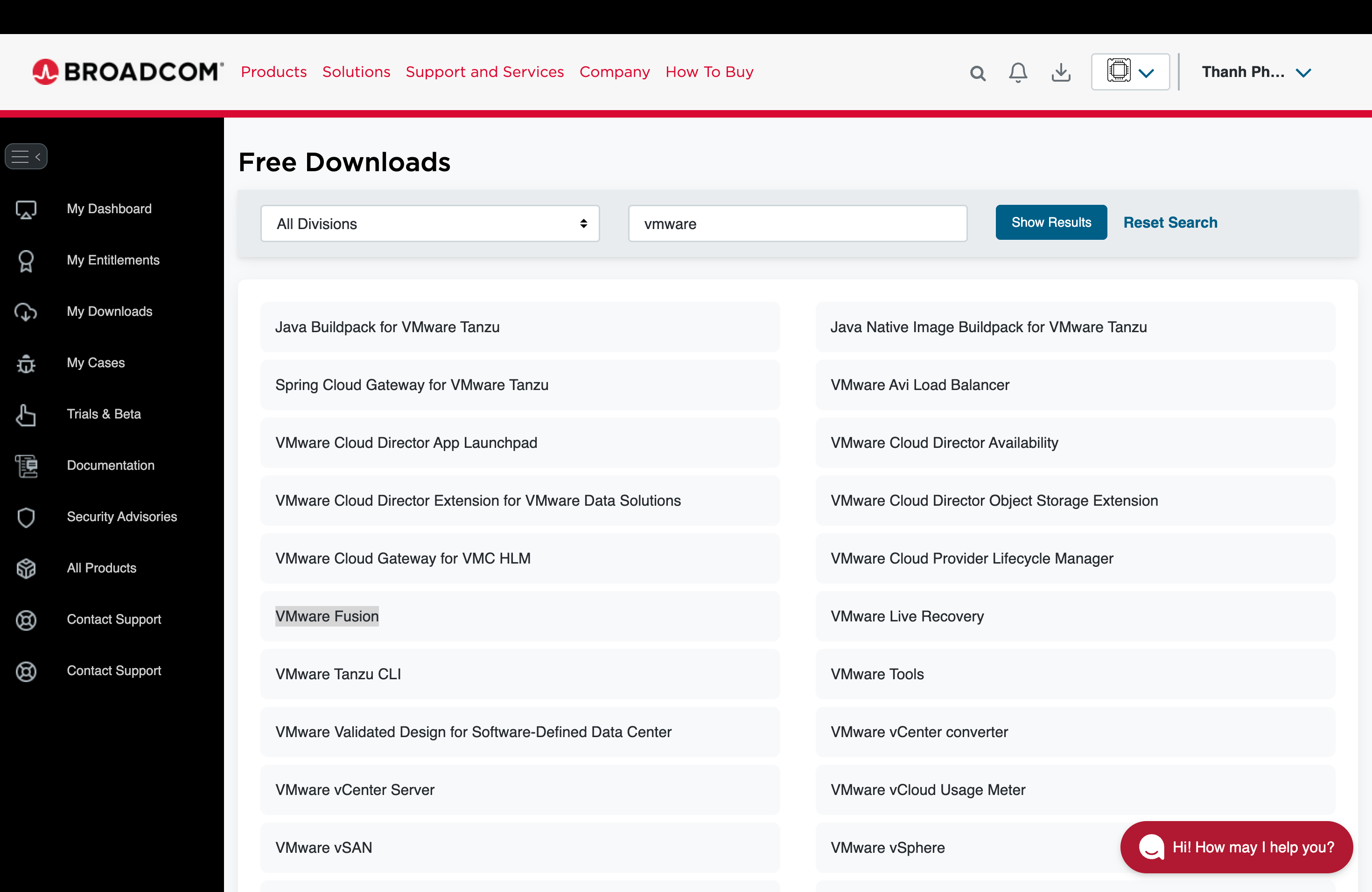
Task: Open Java Native Image Buildpack for VMware Tanzu
Action: coord(1075,327)
